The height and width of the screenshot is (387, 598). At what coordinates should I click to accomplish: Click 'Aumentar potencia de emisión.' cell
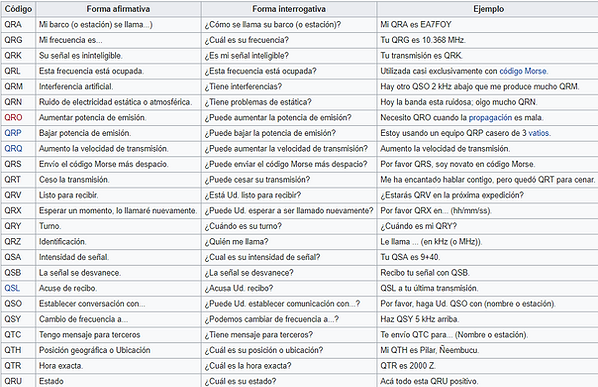(x=118, y=117)
